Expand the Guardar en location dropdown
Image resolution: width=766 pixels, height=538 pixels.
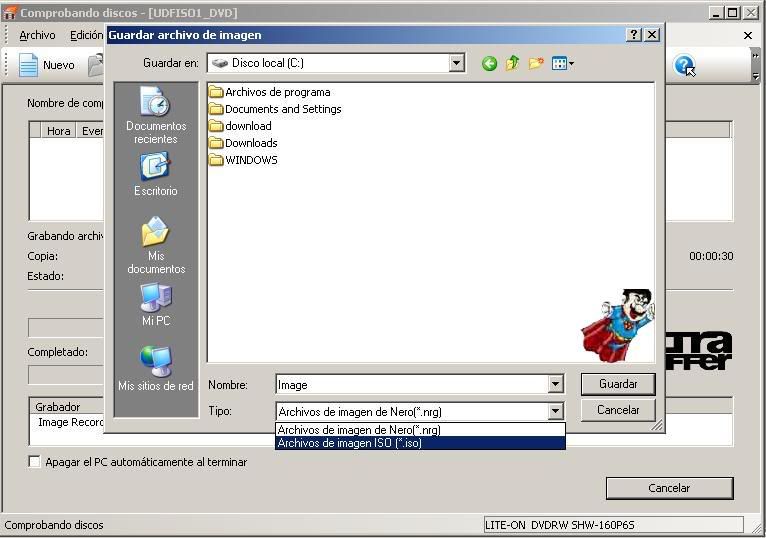(x=456, y=63)
